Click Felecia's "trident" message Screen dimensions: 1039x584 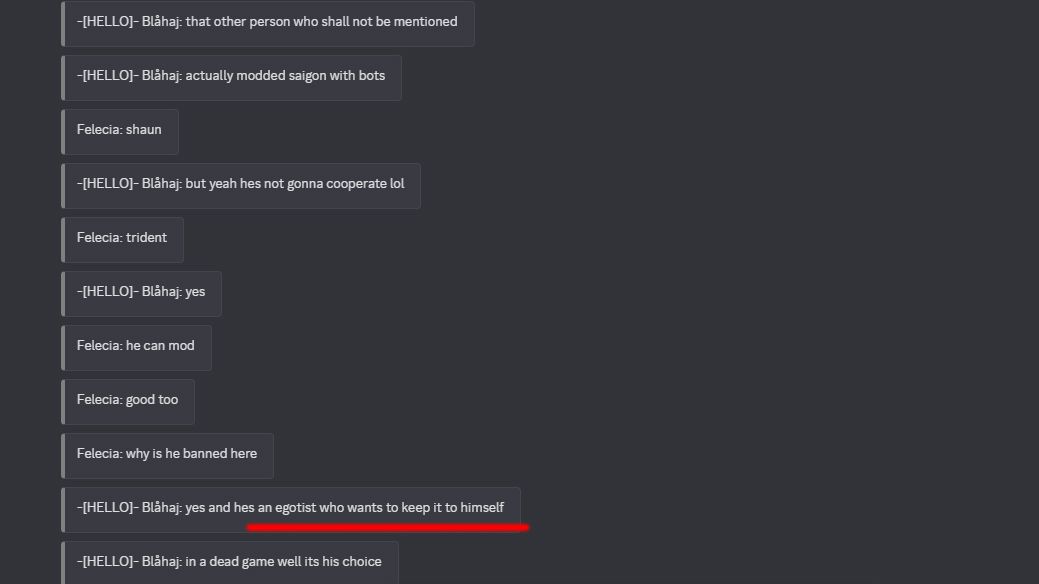[122, 238]
